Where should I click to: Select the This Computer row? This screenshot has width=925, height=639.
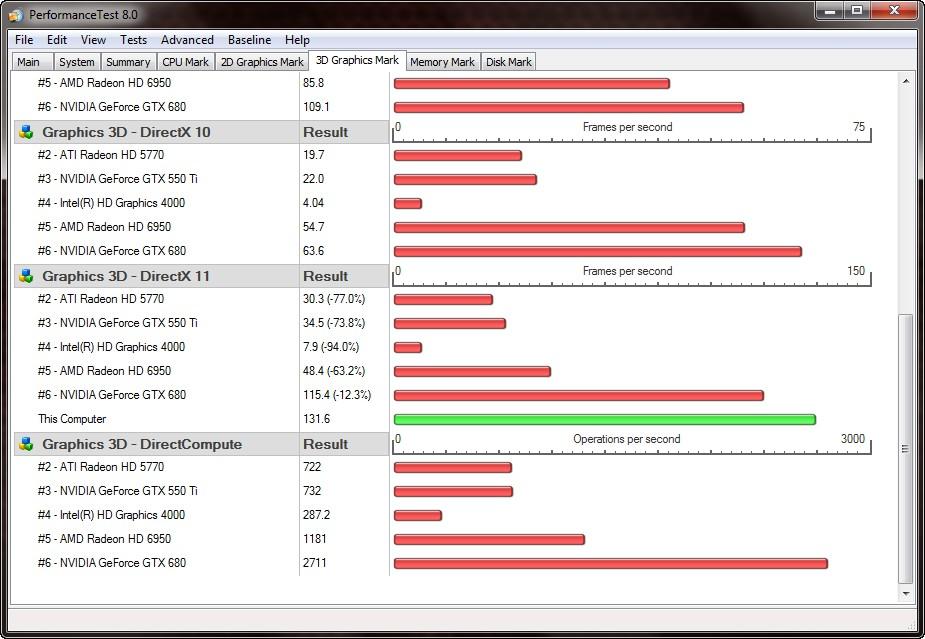click(72, 419)
